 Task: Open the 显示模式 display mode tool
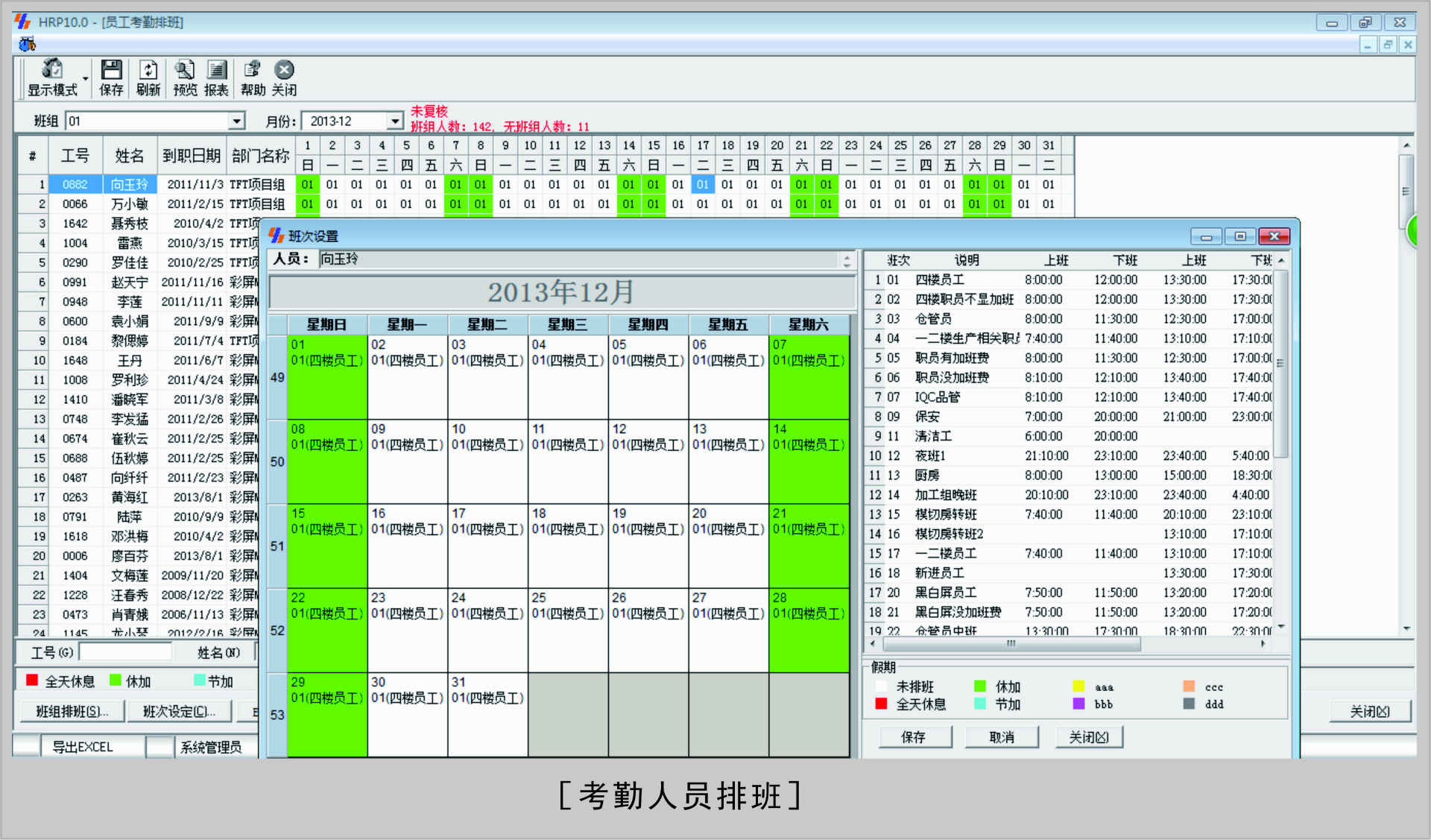[x=52, y=78]
